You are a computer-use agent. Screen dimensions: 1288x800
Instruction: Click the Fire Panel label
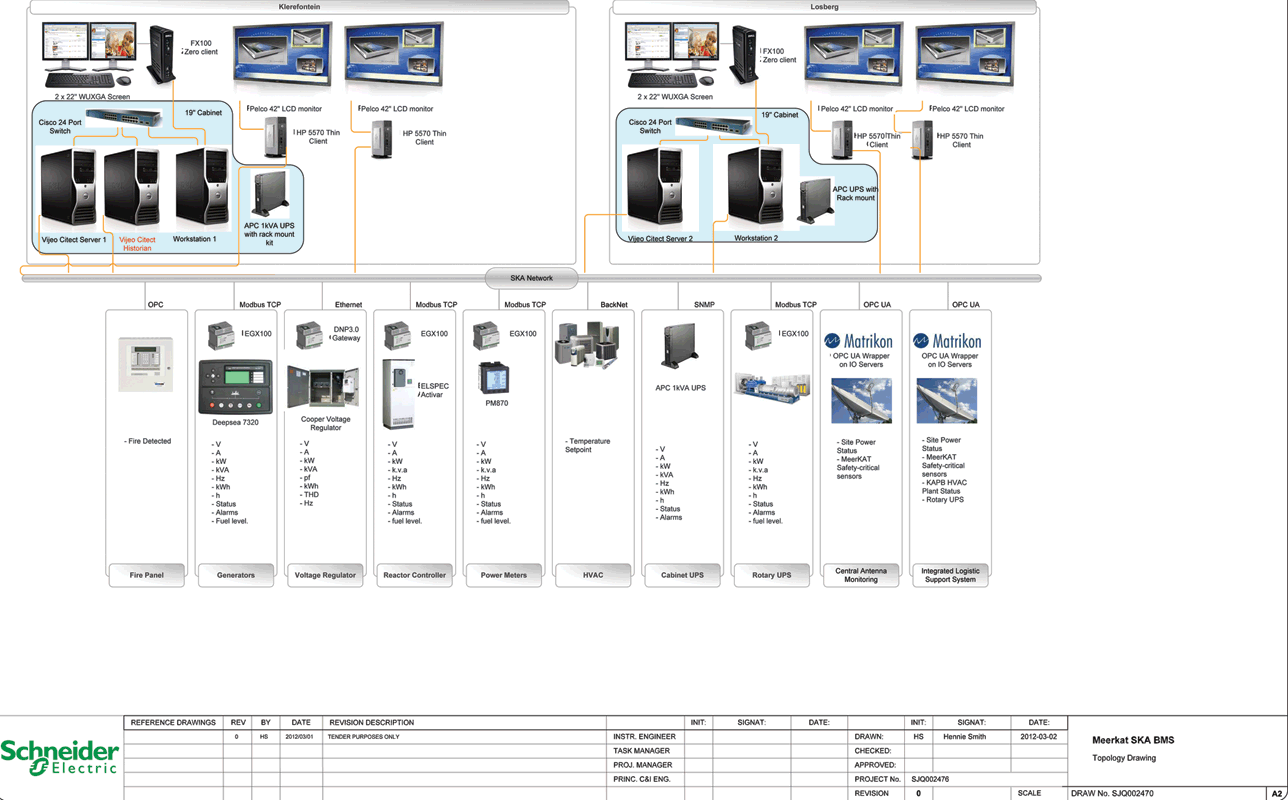[x=147, y=575]
